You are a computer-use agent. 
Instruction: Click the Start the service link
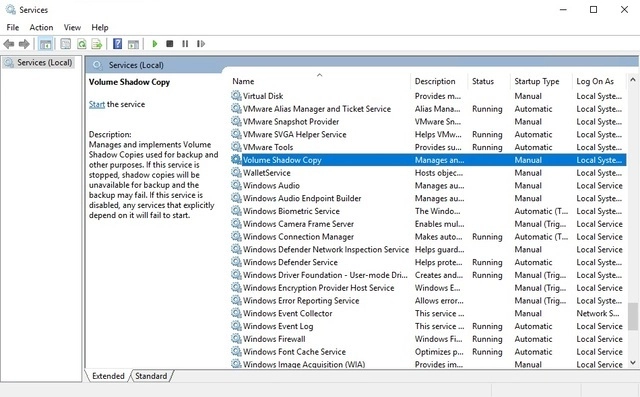(x=97, y=104)
